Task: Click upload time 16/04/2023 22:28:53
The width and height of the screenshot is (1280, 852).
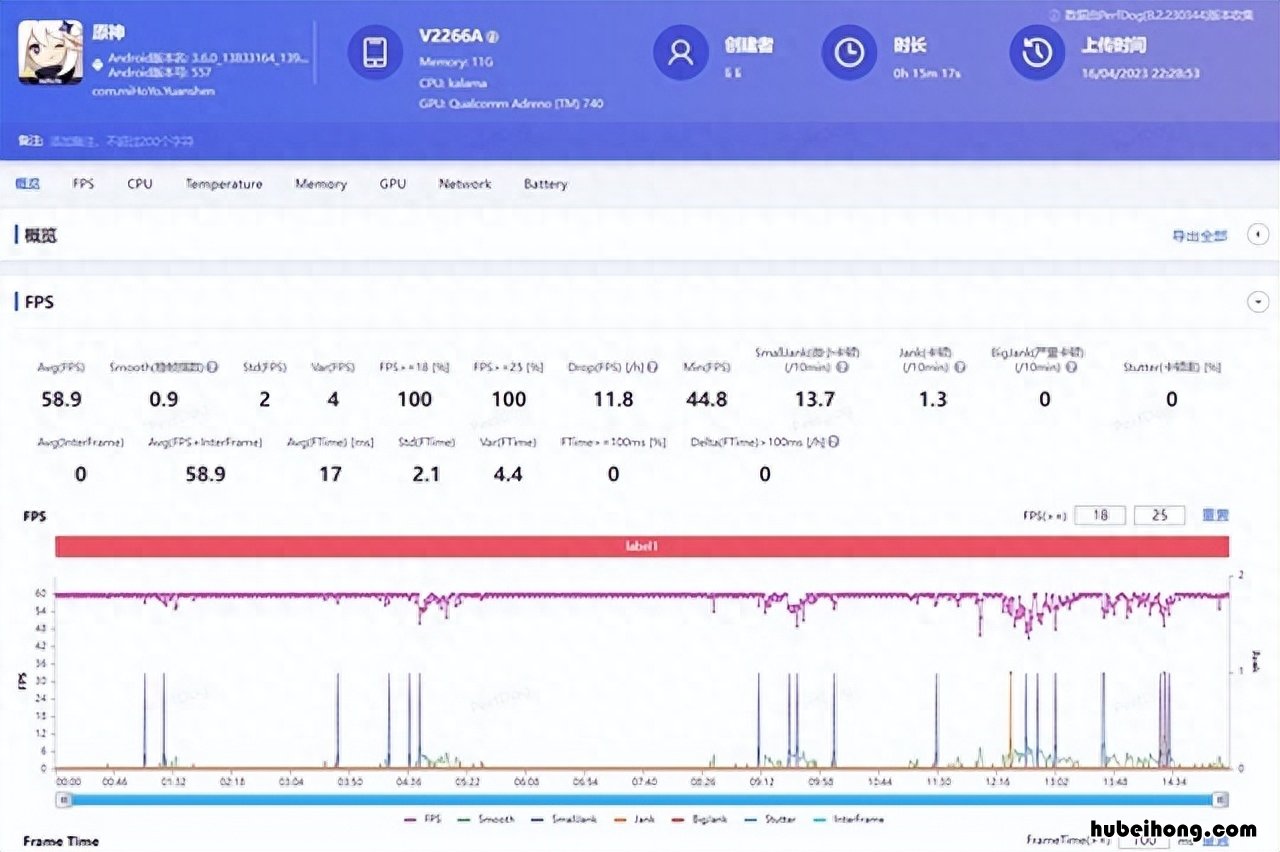Action: coord(1140,73)
